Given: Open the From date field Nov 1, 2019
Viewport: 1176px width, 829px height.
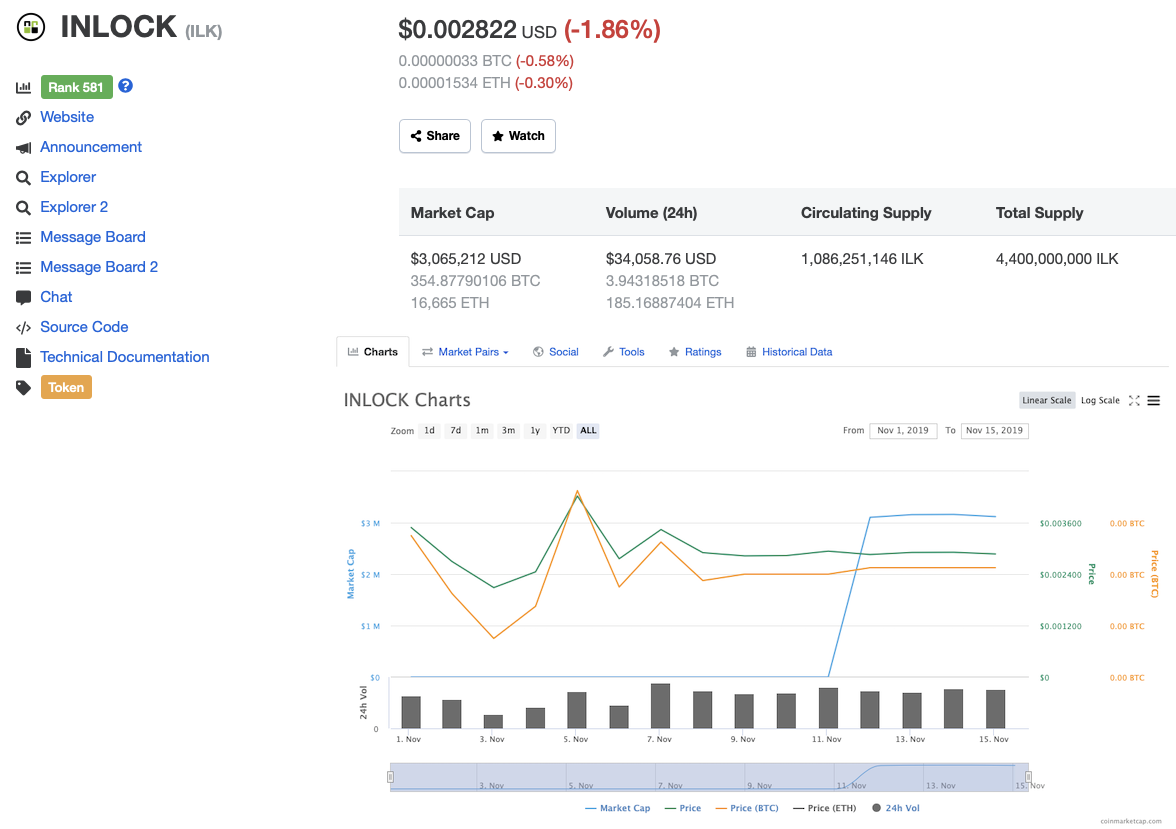Looking at the screenshot, I should tap(903, 430).
